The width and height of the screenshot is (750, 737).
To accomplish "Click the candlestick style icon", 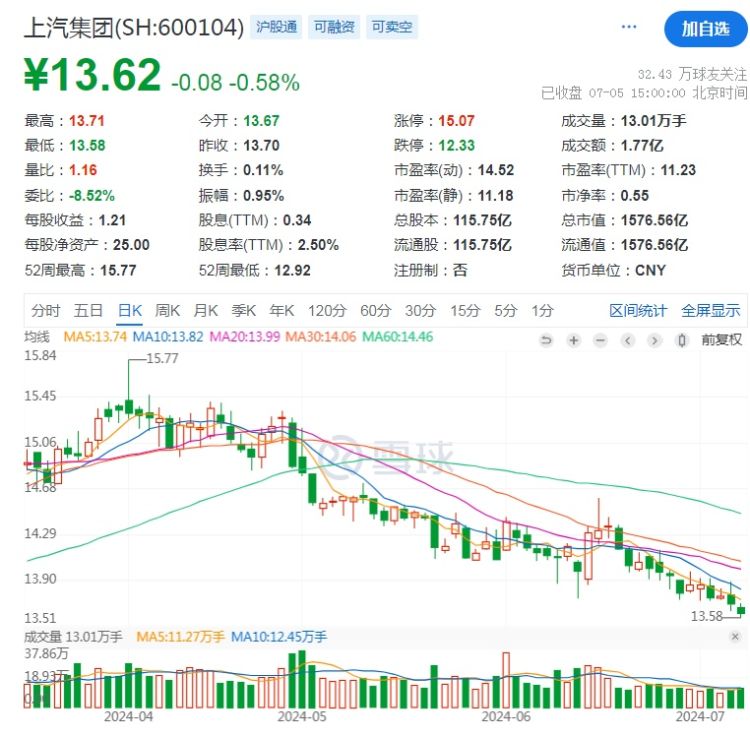I will [682, 341].
